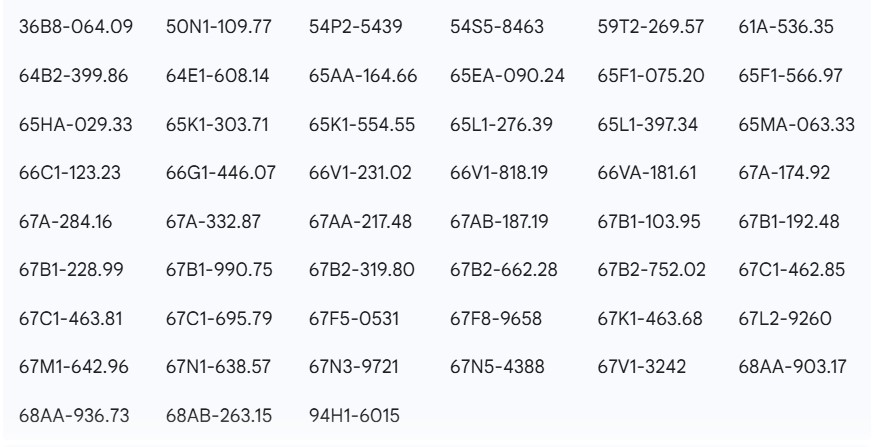Select the 67A-174.92 link
The height and width of the screenshot is (447, 874).
click(784, 172)
